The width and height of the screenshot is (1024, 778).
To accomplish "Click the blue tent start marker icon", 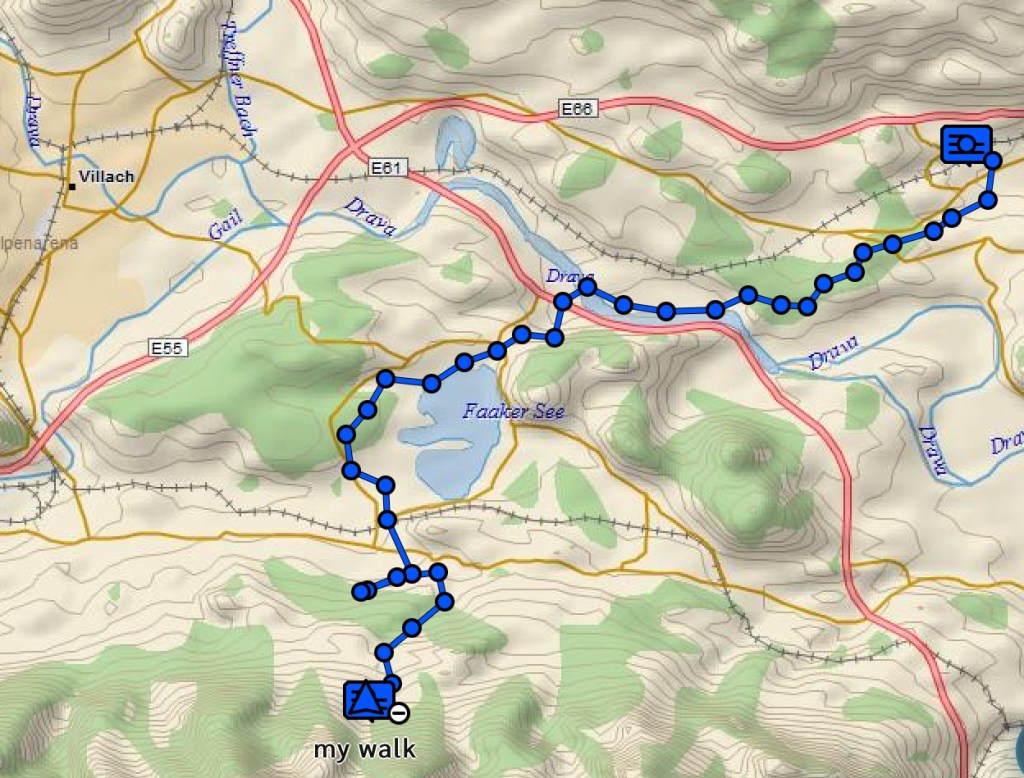I will coord(369,700).
